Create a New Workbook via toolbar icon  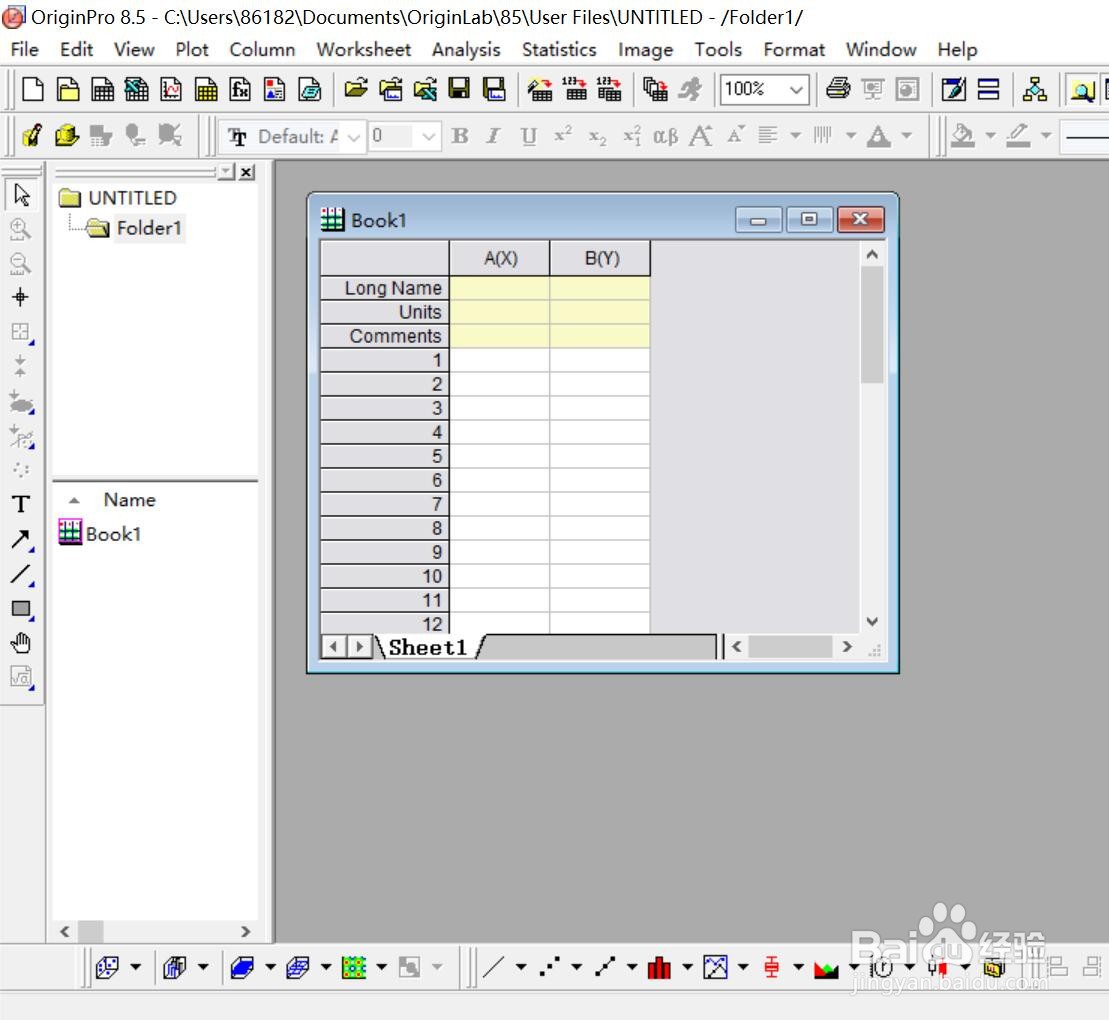point(103,90)
